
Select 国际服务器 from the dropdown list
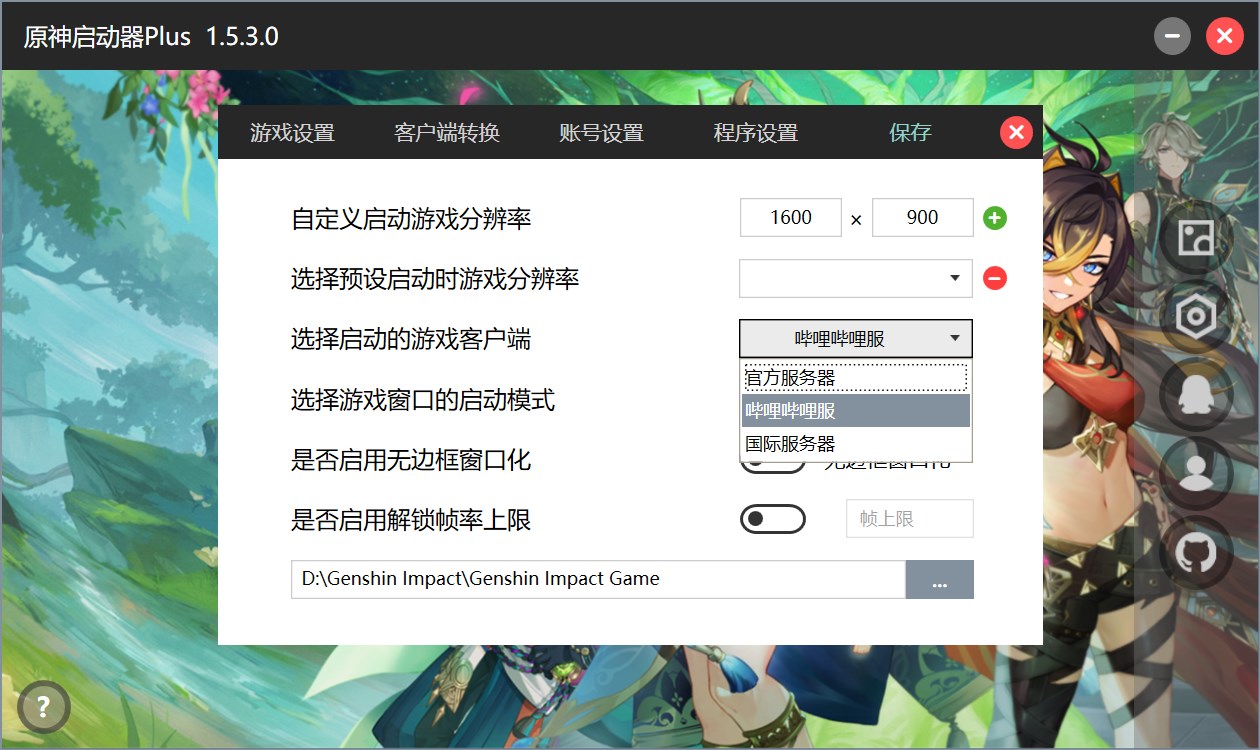[x=856, y=444]
